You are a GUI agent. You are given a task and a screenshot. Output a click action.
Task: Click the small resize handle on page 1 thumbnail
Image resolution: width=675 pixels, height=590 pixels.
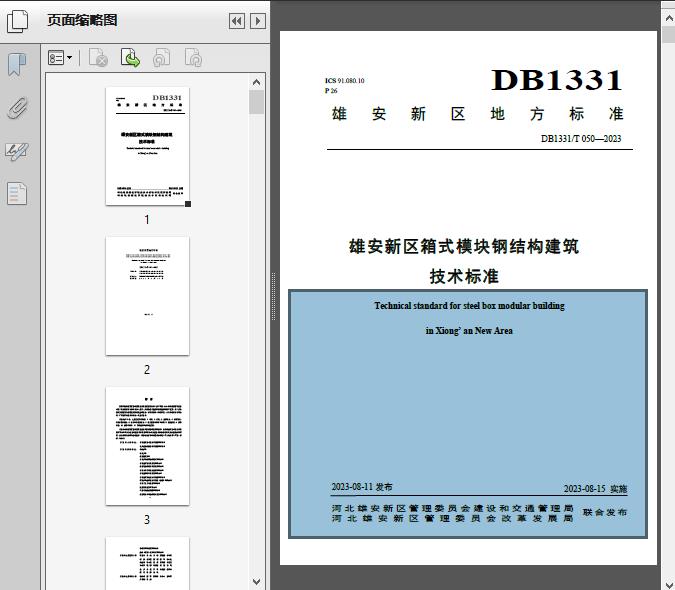tap(188, 204)
